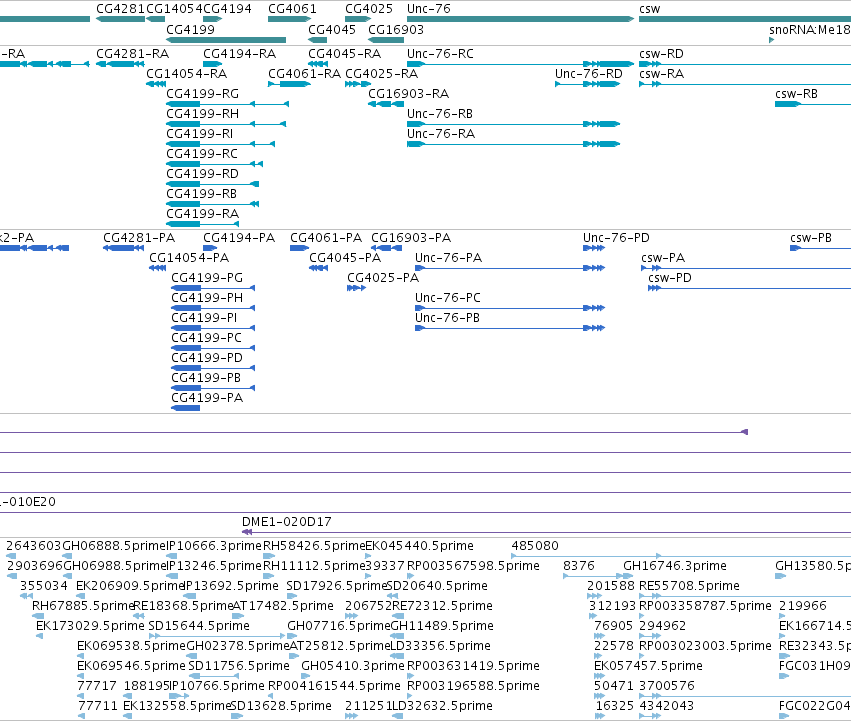
Task: Click the CG4061 gene label
Action: click(x=292, y=9)
